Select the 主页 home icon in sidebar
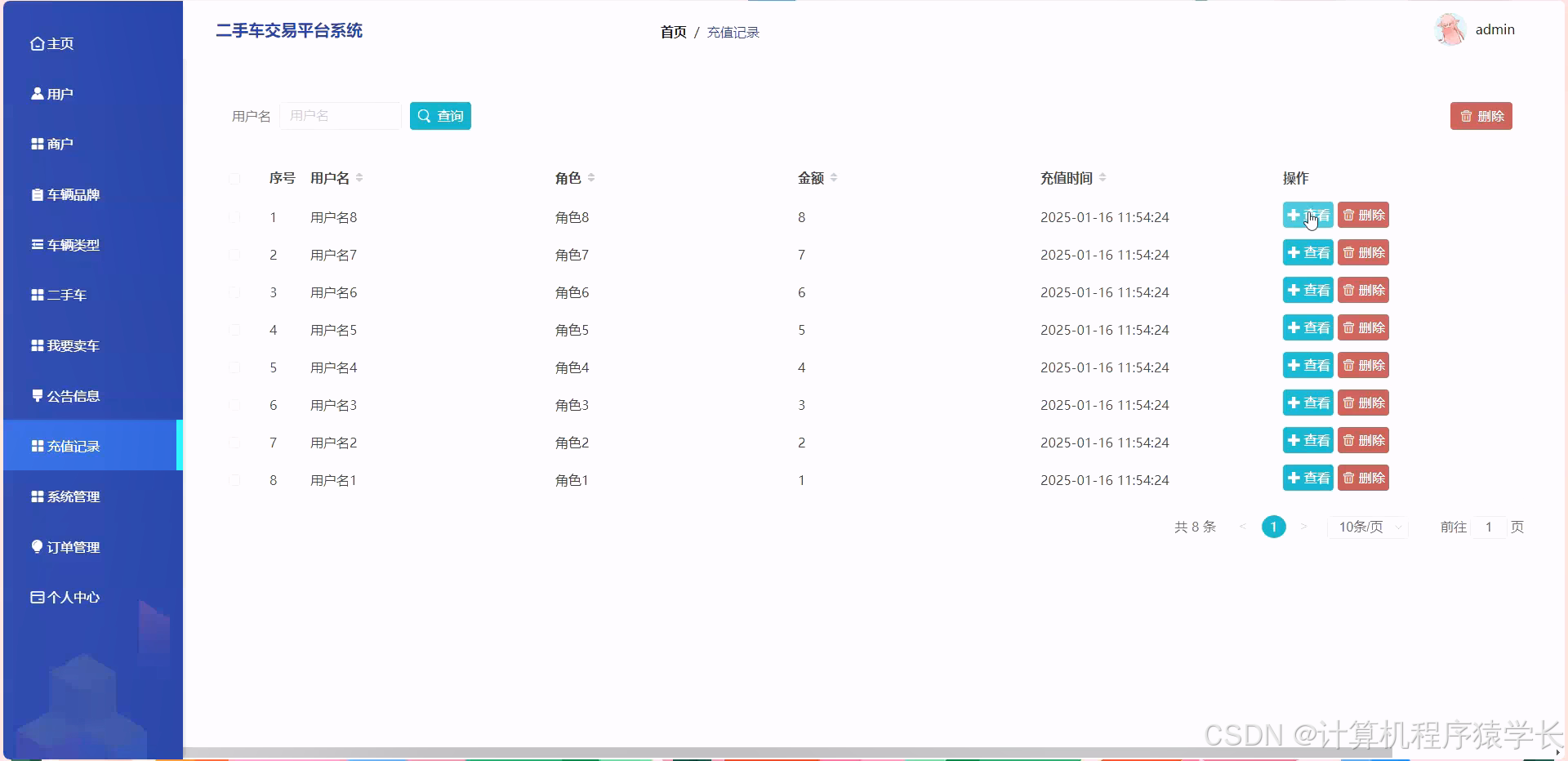The image size is (1568, 761). coord(37,43)
